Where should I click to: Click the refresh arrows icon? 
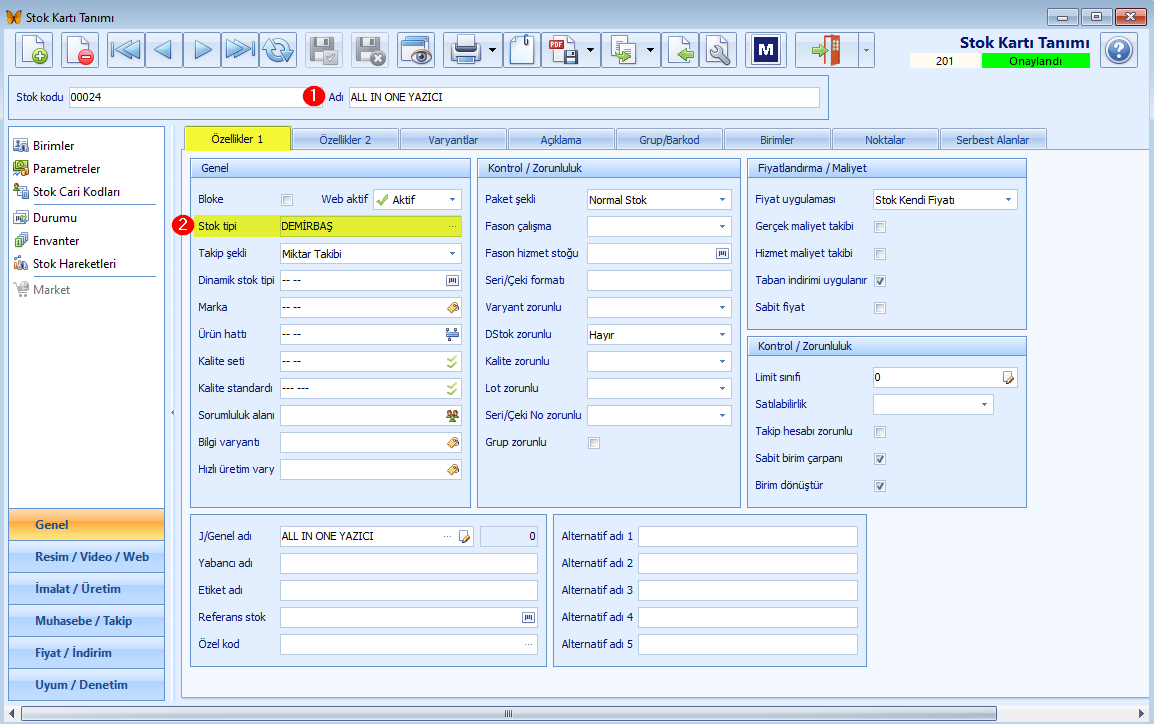pyautogui.click(x=277, y=50)
